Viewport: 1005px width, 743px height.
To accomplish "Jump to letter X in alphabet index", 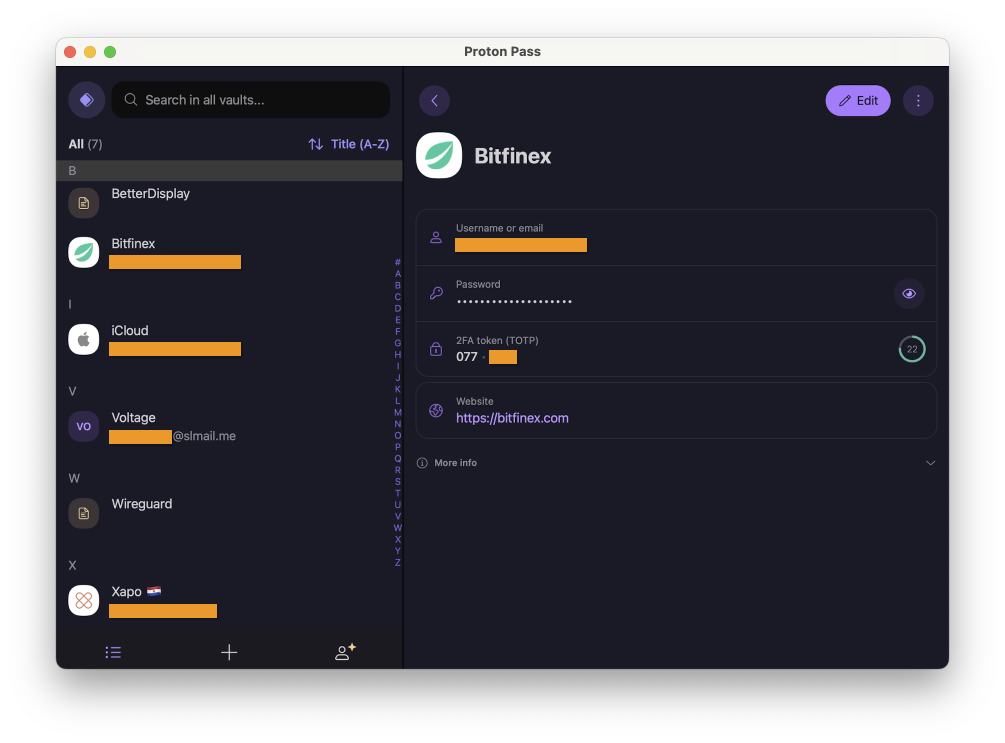I will (397, 539).
